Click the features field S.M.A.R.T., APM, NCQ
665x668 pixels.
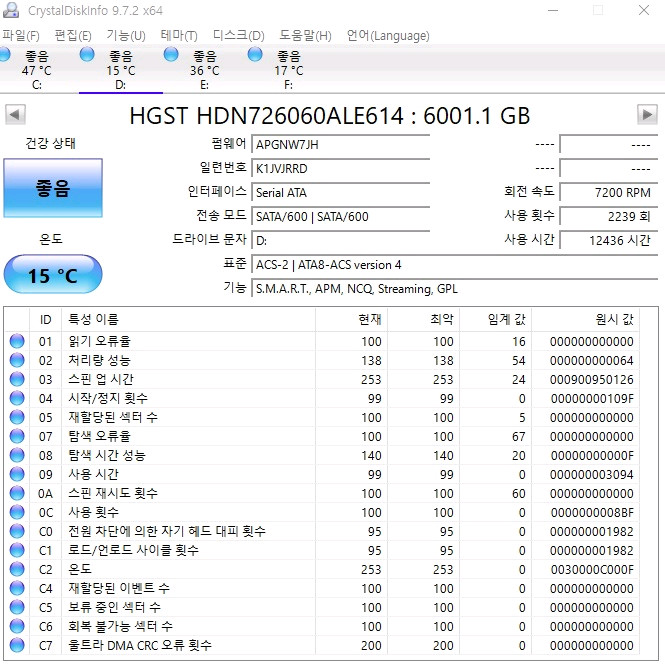point(455,289)
